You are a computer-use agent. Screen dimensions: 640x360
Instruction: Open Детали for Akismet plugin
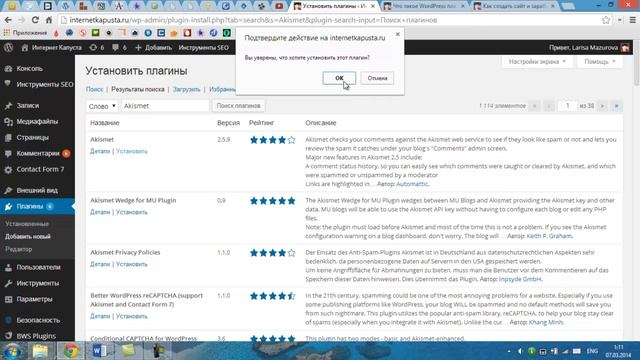point(100,151)
